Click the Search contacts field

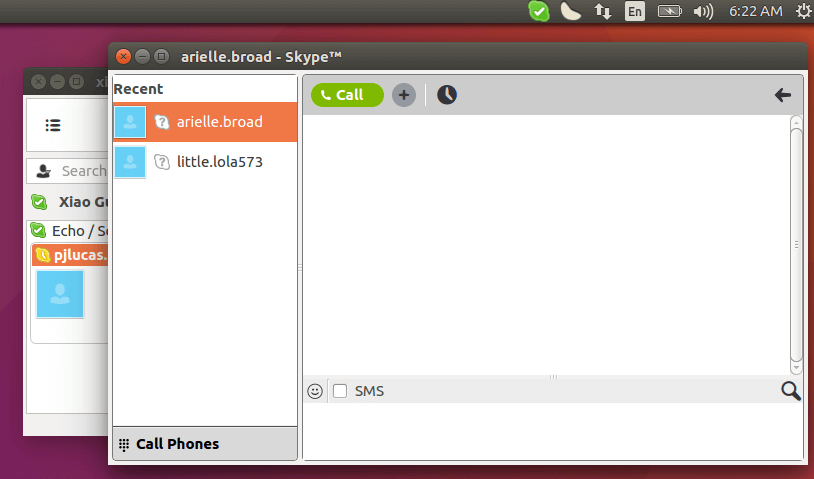click(x=67, y=171)
